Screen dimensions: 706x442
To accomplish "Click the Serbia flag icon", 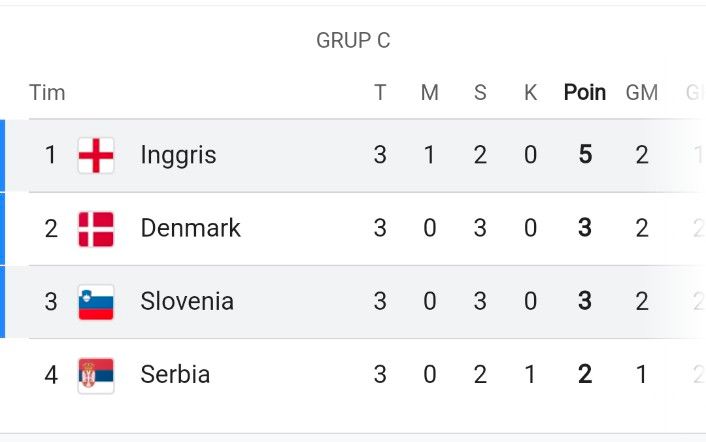I will (96, 375).
